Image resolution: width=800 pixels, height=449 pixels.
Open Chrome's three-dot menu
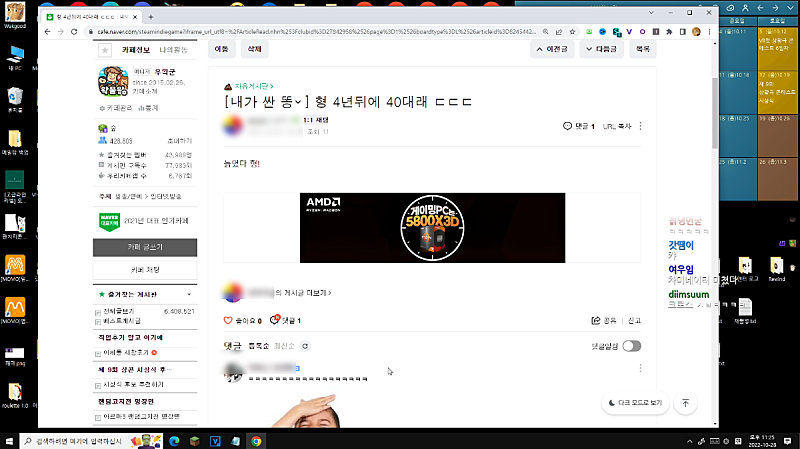click(709, 32)
